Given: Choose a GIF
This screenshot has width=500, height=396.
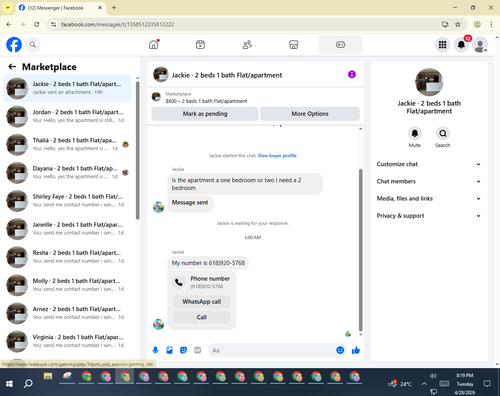Looking at the screenshot, I should tap(198, 350).
